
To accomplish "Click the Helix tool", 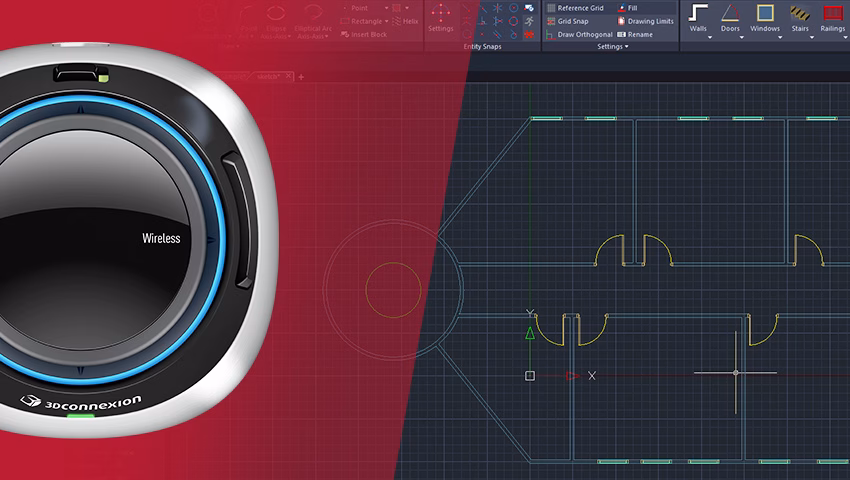I will coord(405,21).
